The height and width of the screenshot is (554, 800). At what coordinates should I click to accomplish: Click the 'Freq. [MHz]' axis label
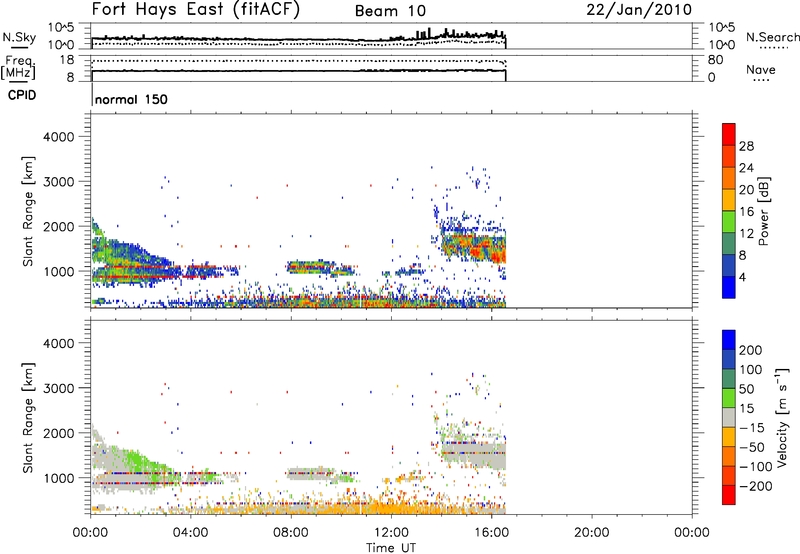pos(19,67)
